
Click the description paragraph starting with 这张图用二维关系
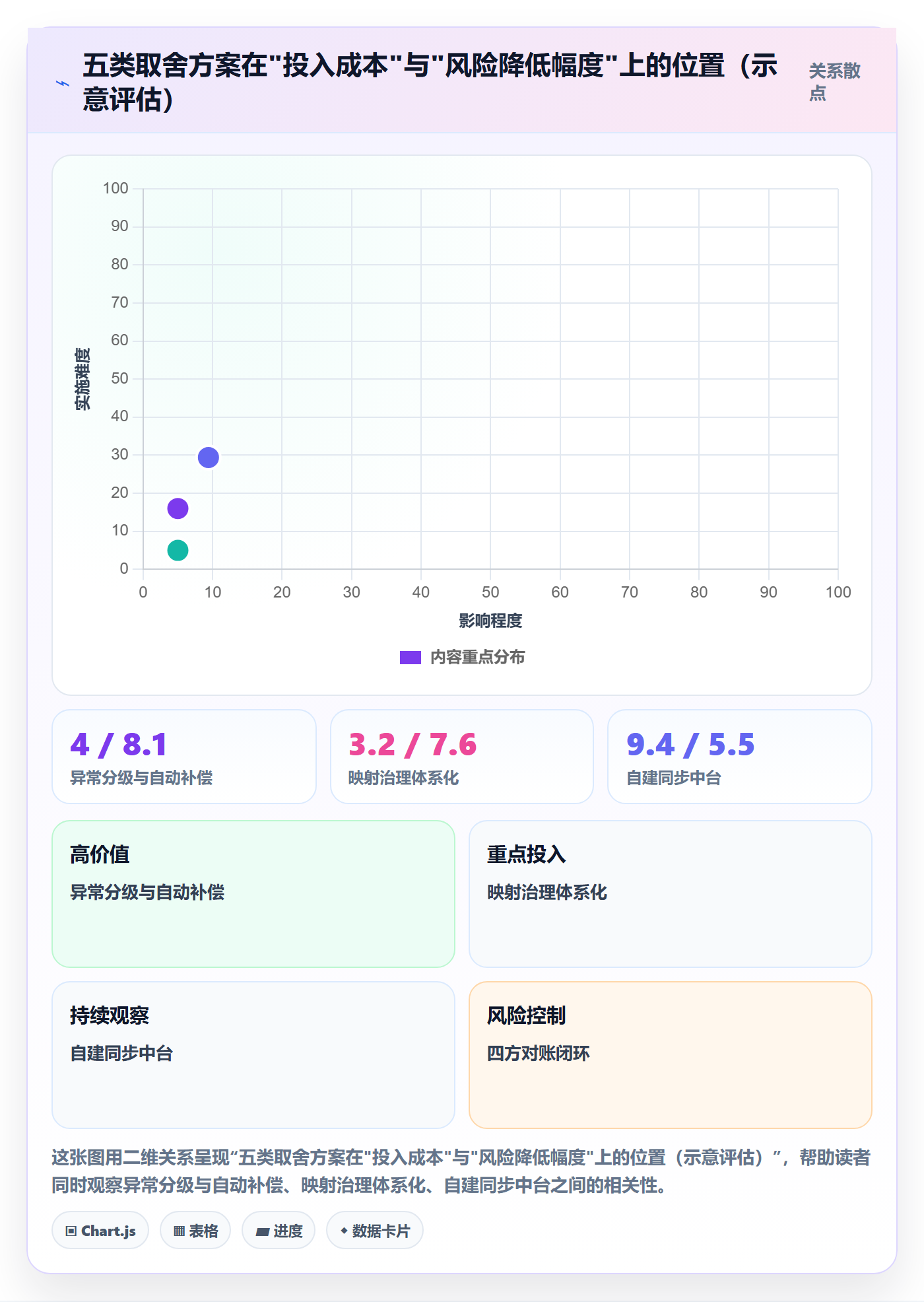tap(461, 1171)
